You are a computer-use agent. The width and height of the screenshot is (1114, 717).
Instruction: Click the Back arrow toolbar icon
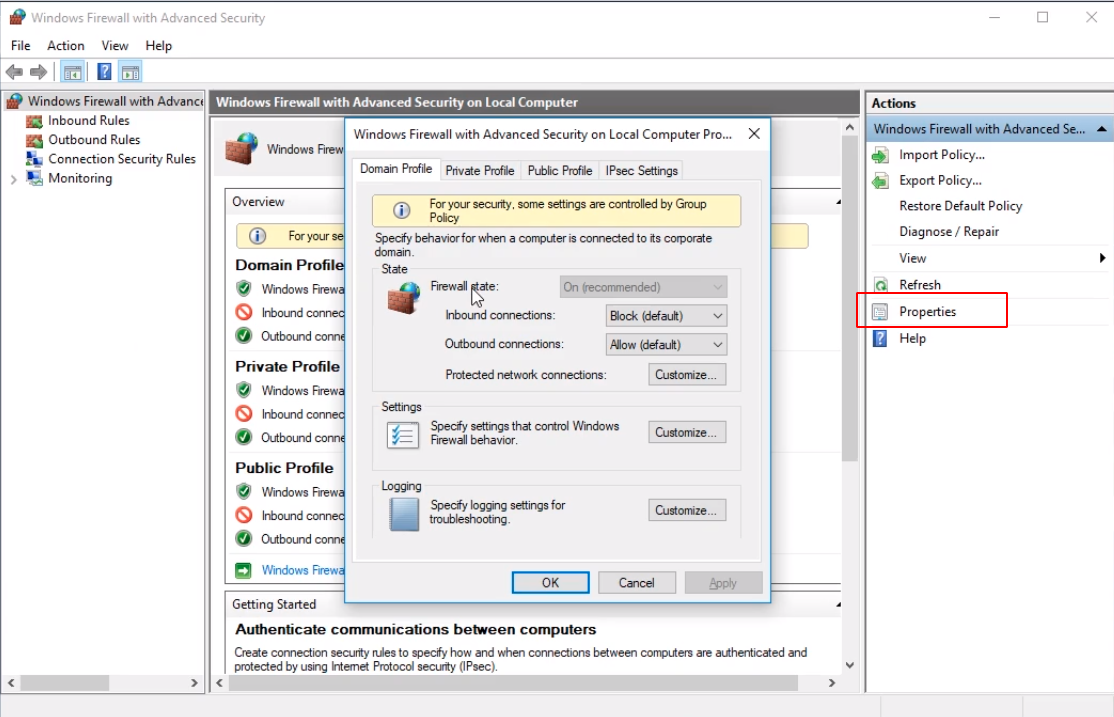(x=14, y=72)
